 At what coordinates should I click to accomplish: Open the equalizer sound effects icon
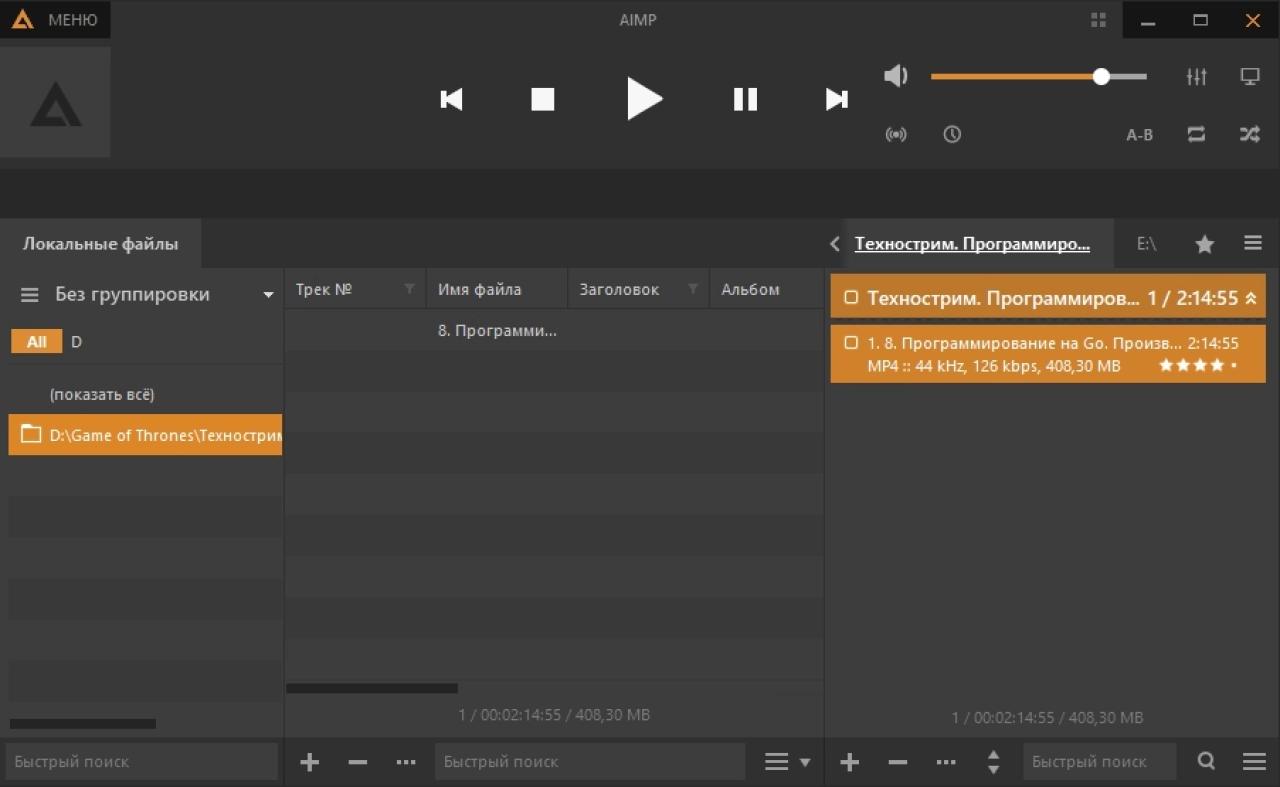(1197, 76)
